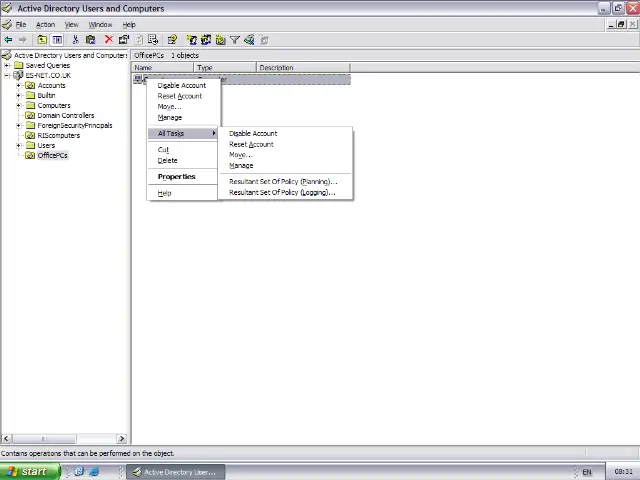Click the greyed Add to Group icon
Screen dimensions: 640x480
click(264, 40)
